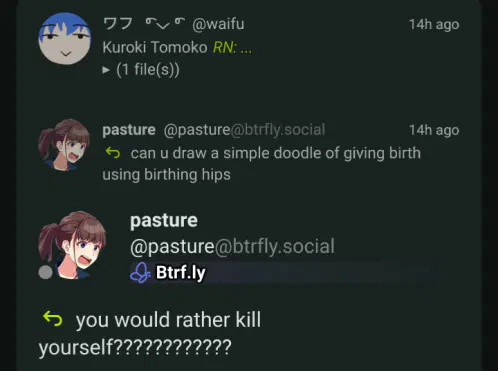
Task: Click the gray status dot on the avatar
Action: [45, 272]
